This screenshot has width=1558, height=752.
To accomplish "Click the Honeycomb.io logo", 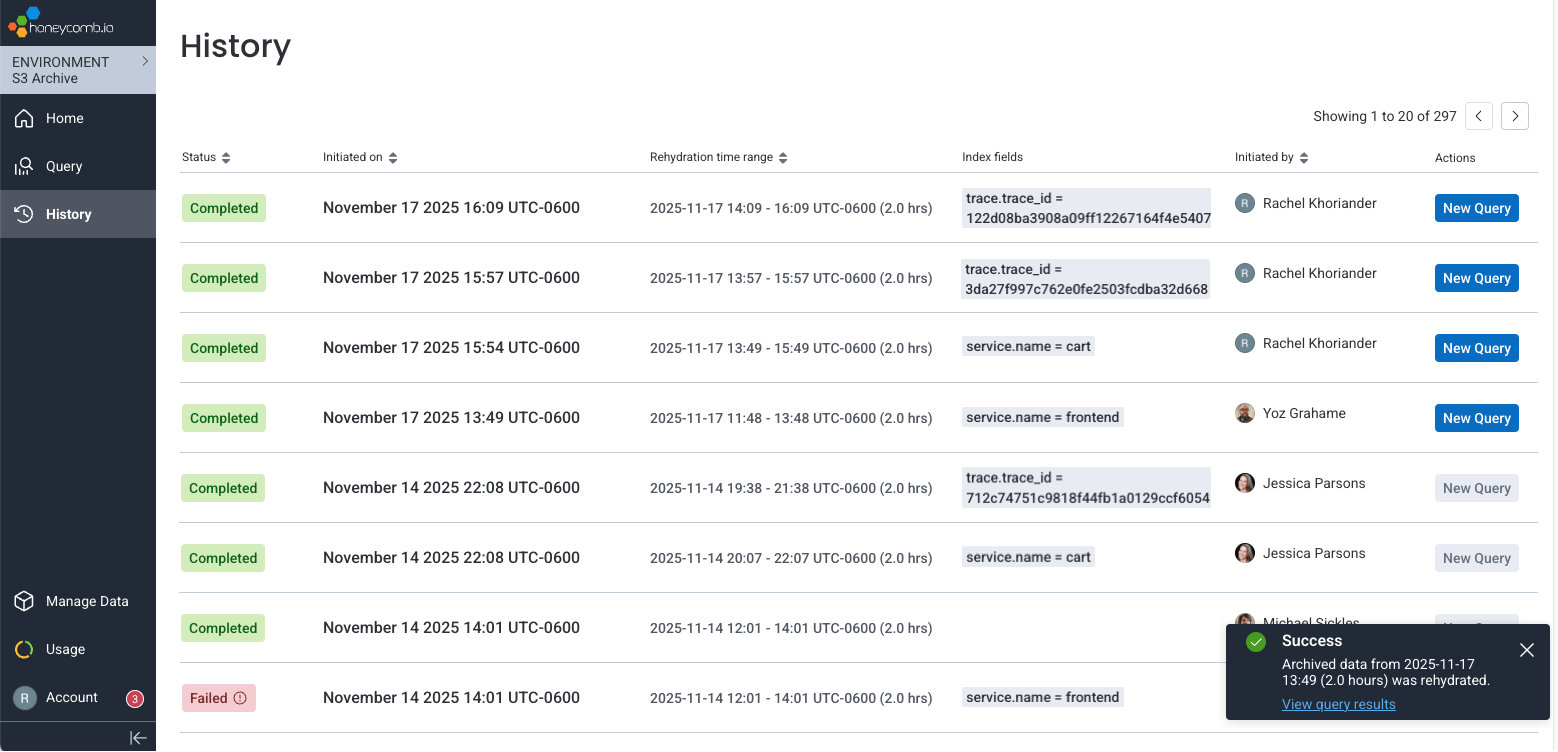I will pos(60,21).
